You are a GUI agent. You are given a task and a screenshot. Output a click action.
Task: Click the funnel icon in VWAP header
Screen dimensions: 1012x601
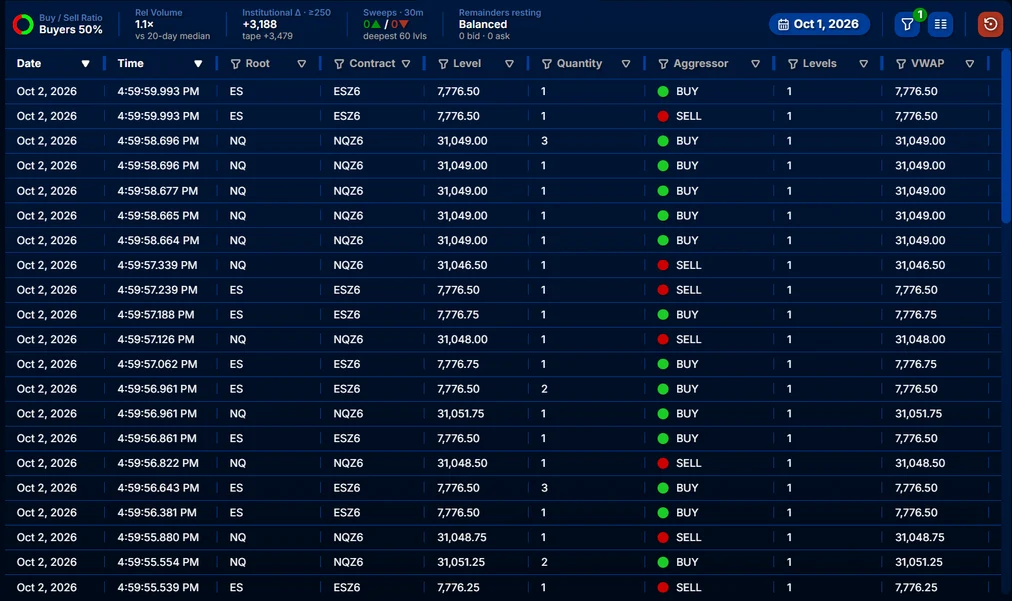901,64
